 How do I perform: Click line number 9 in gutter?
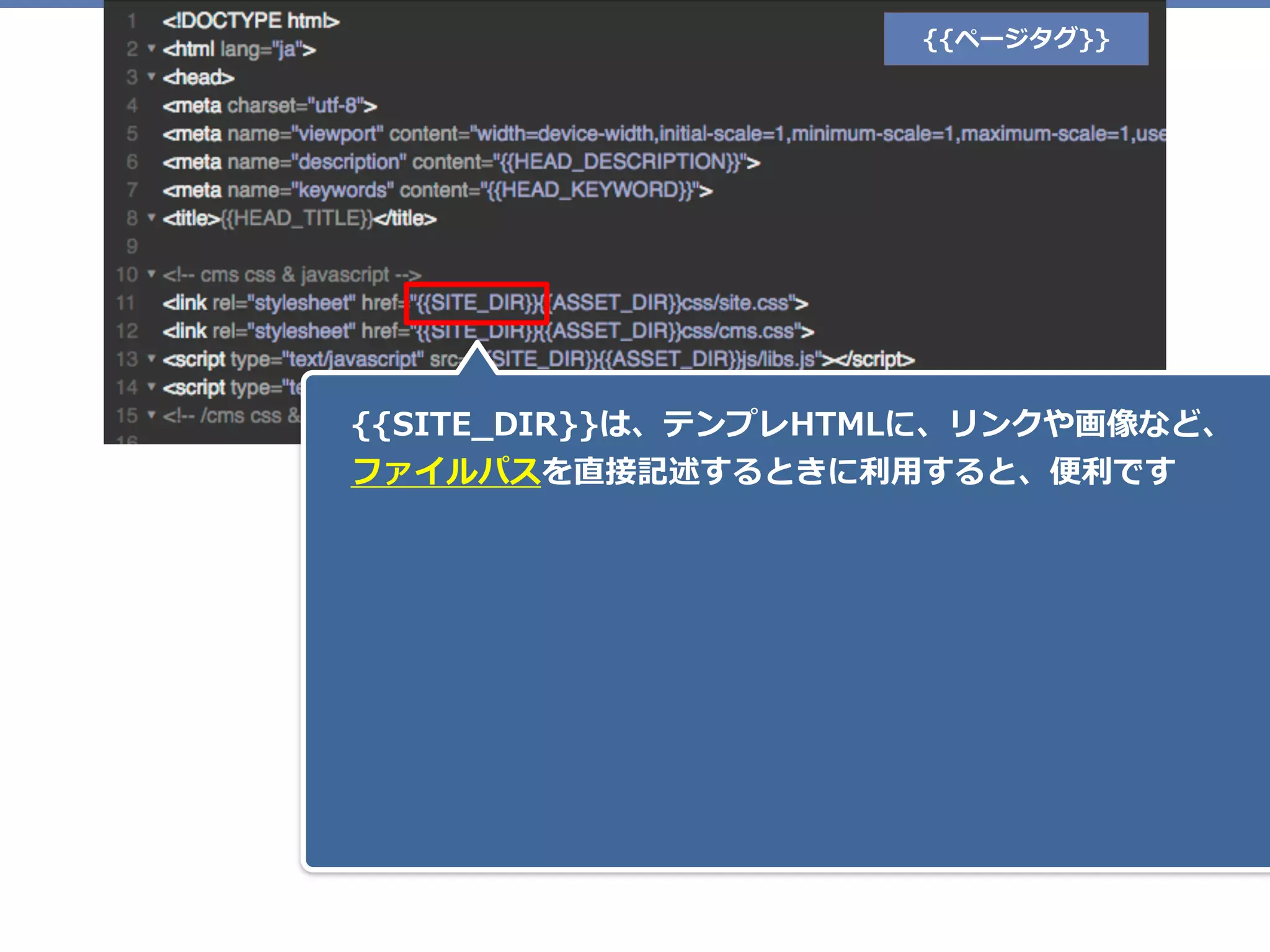point(131,247)
